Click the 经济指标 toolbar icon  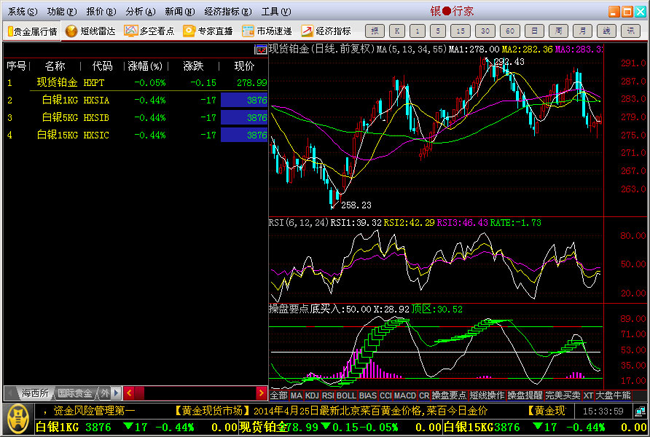coord(324,31)
